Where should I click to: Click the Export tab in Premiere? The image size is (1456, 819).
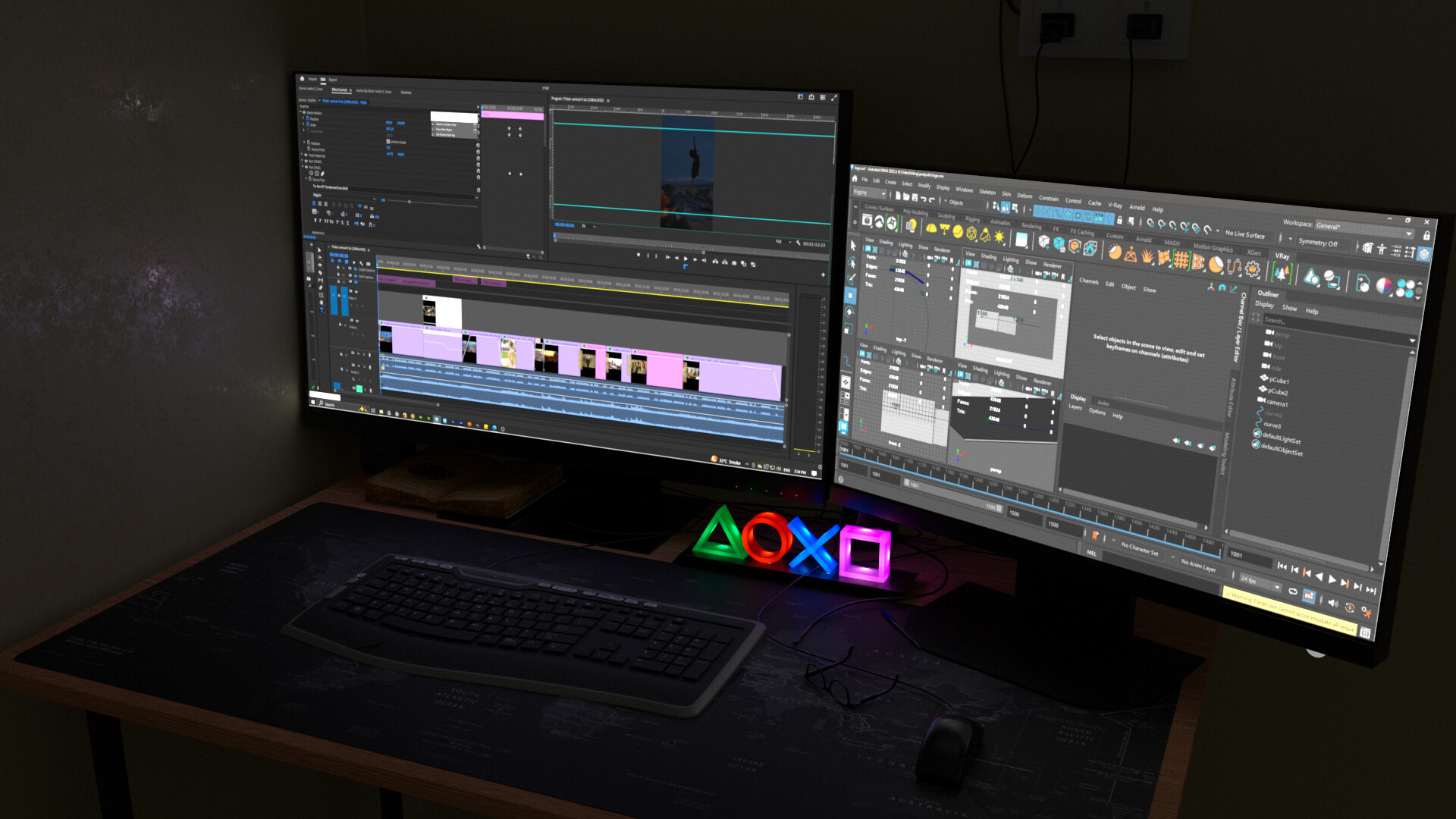(x=333, y=80)
